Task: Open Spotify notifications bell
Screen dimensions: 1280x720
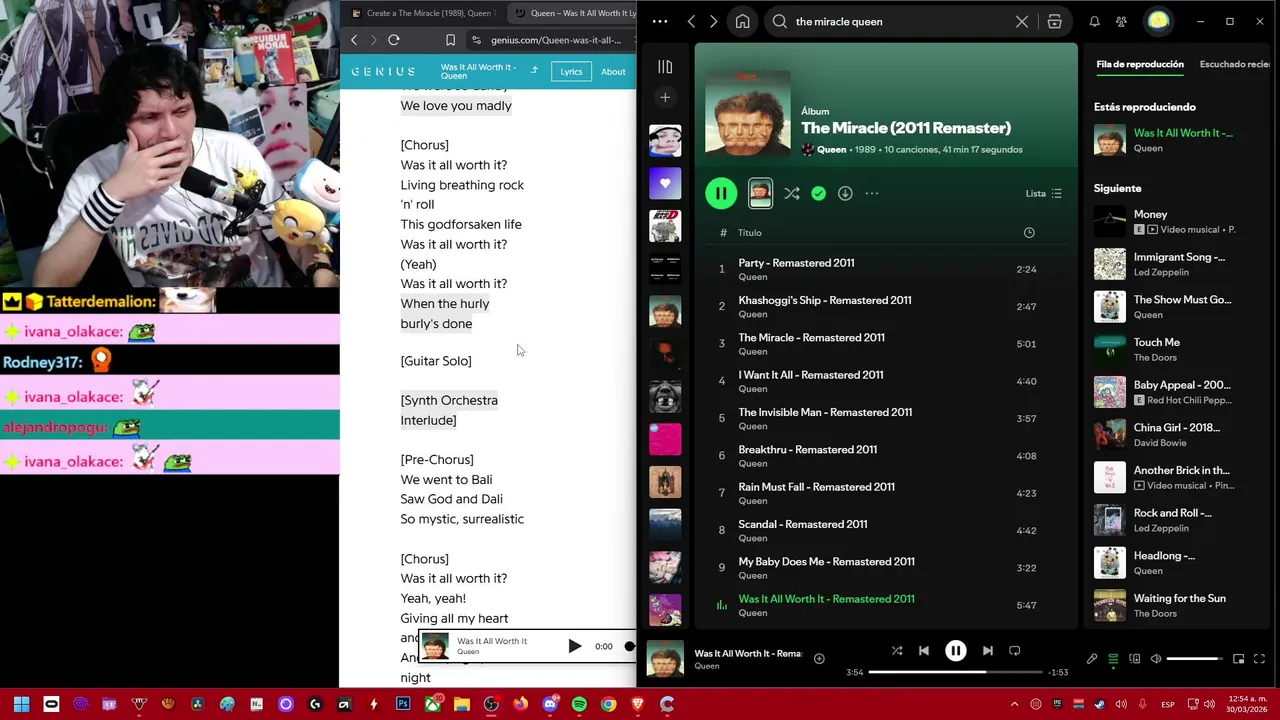Action: [1094, 21]
